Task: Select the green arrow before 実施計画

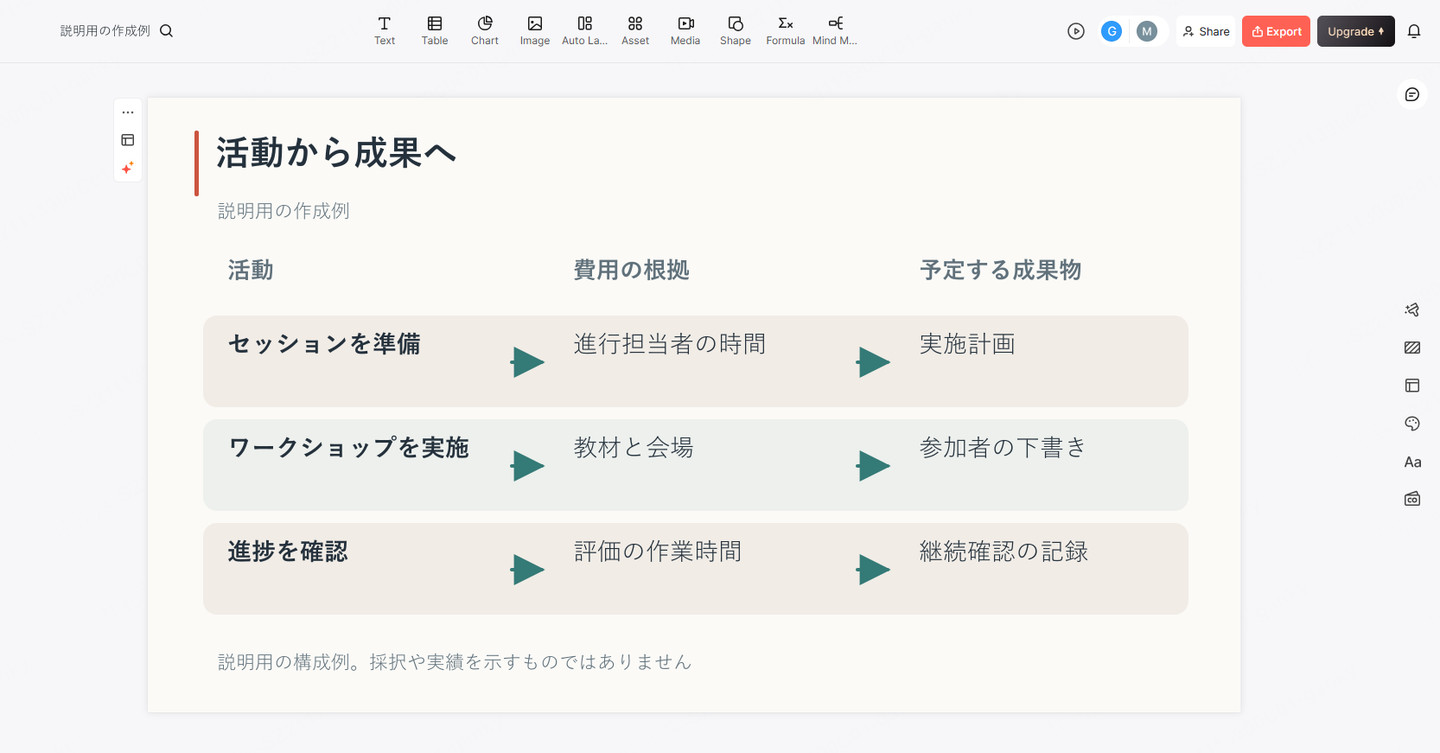Action: tap(873, 362)
